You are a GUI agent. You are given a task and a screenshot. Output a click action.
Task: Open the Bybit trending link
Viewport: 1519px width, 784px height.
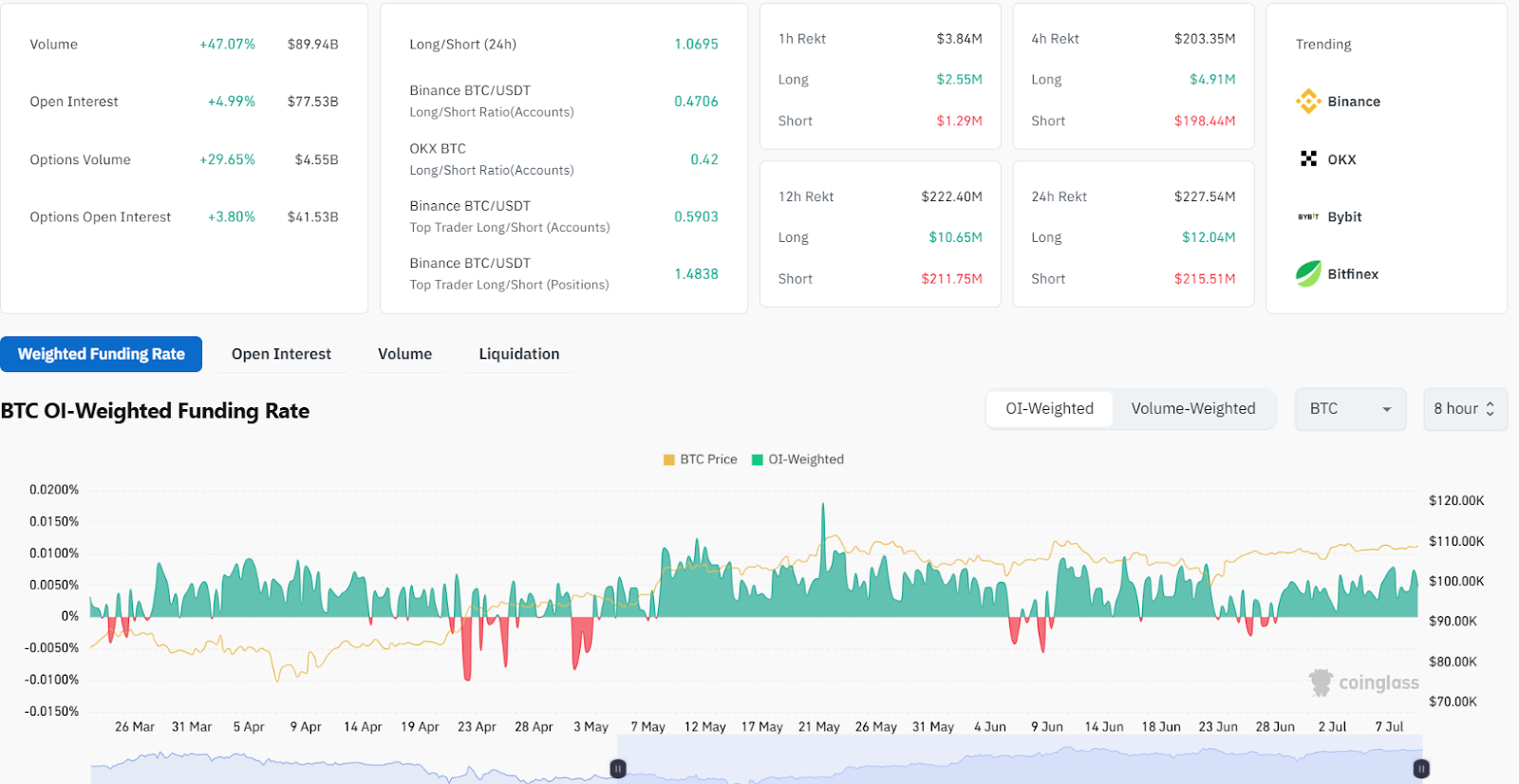tap(1344, 216)
